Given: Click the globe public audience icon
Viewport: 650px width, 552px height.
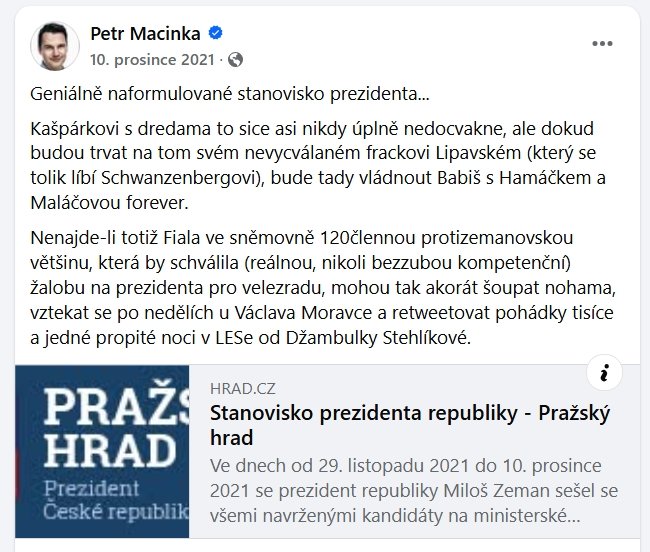Looking at the screenshot, I should coord(235,59).
